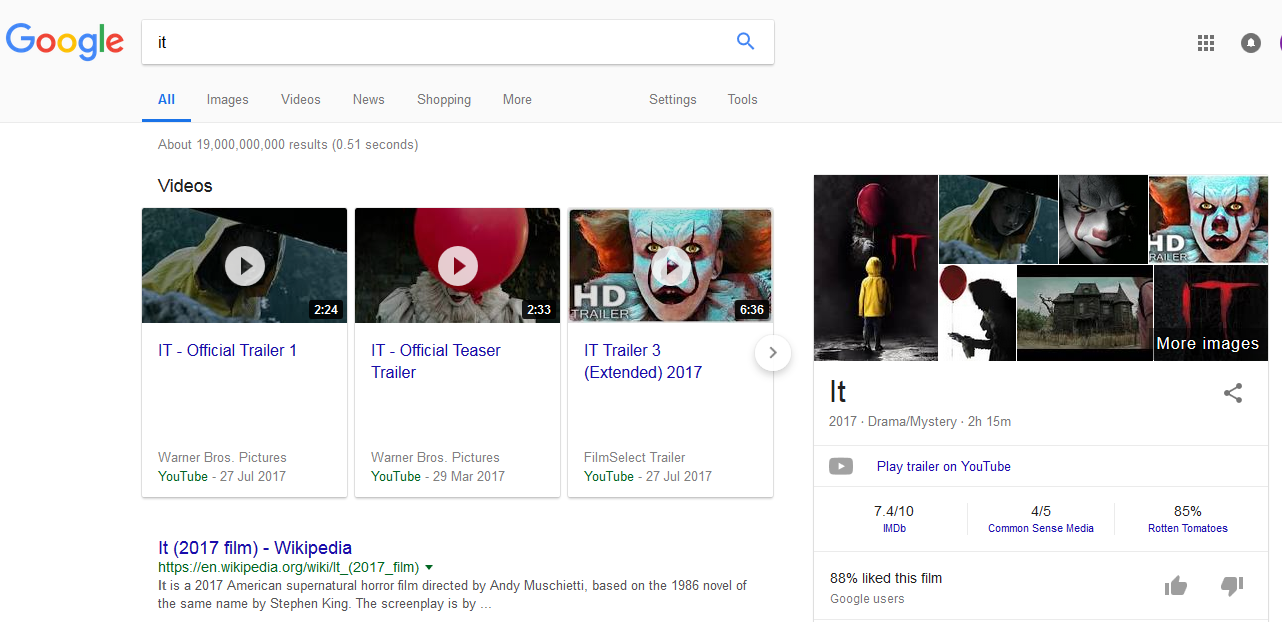Click the thumbs down icon
This screenshot has width=1282, height=622.
tap(1232, 586)
